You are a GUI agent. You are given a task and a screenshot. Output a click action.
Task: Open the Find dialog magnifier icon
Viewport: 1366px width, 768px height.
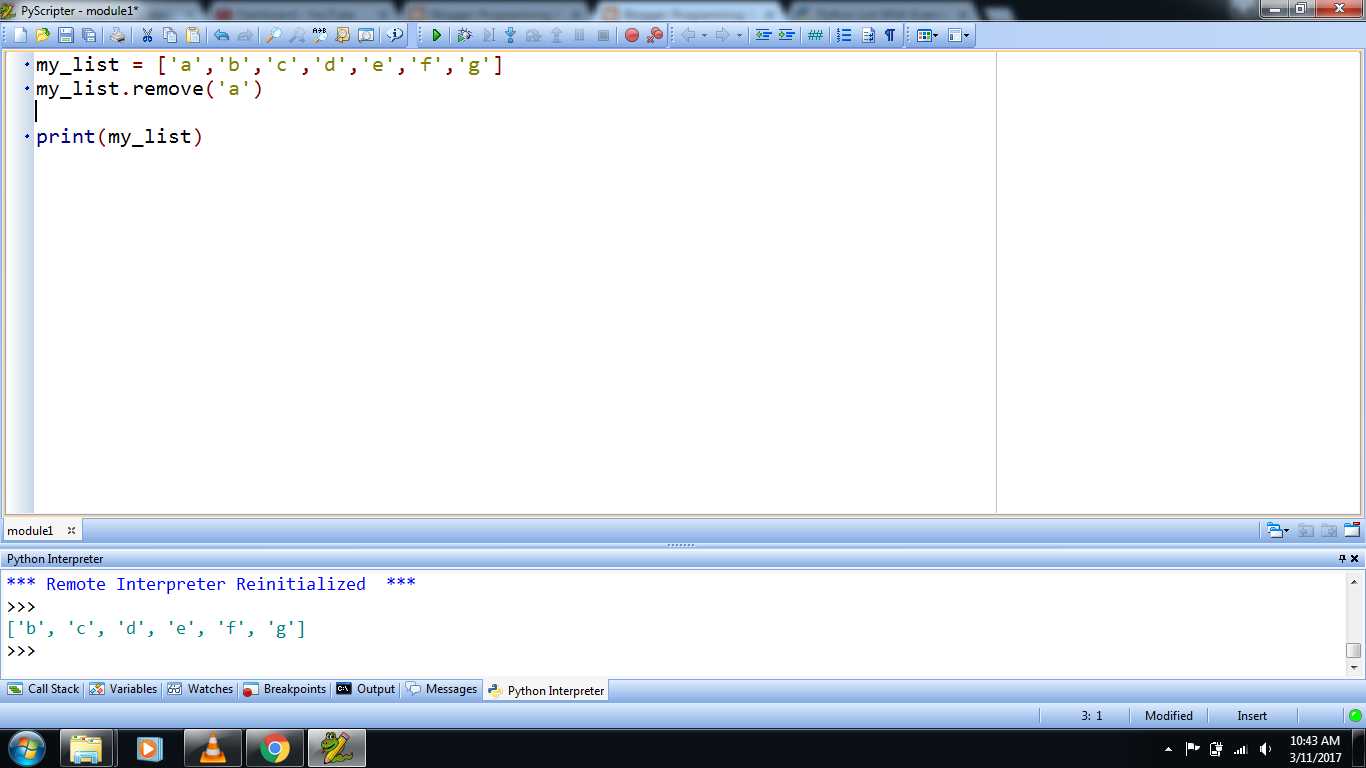pyautogui.click(x=274, y=35)
